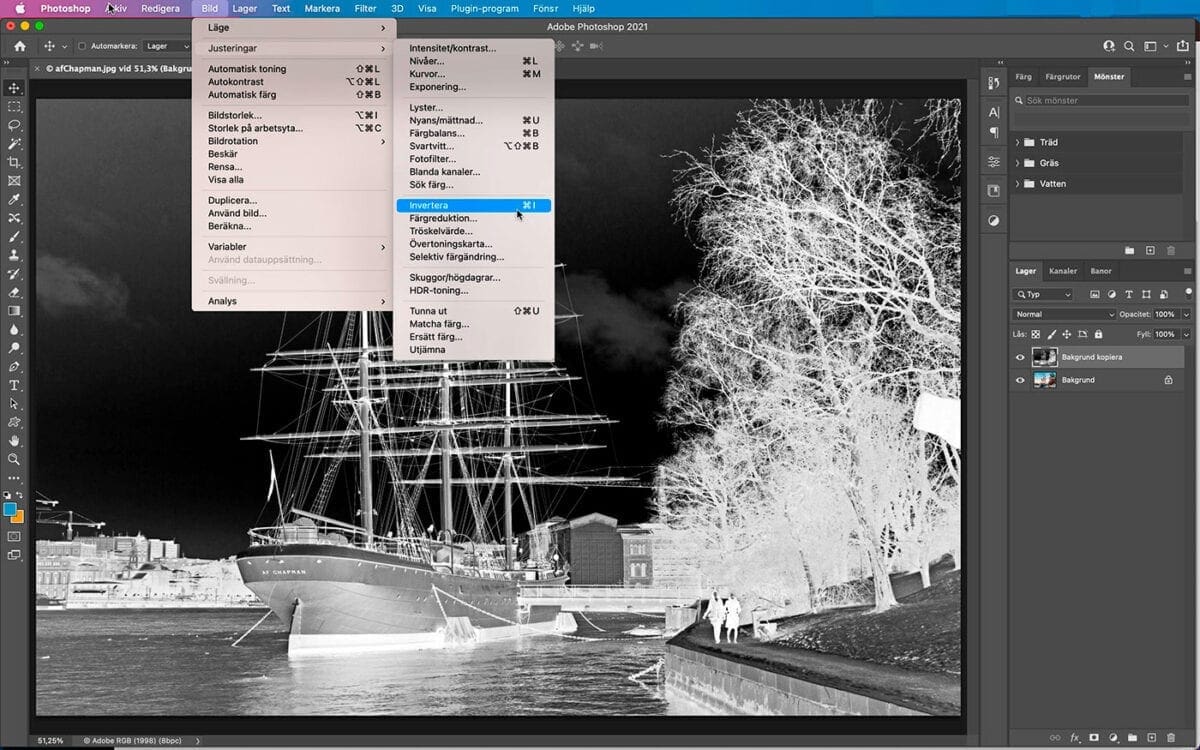Open the Opacitet dropdown arrow
This screenshot has width=1200, height=750.
[1186, 314]
